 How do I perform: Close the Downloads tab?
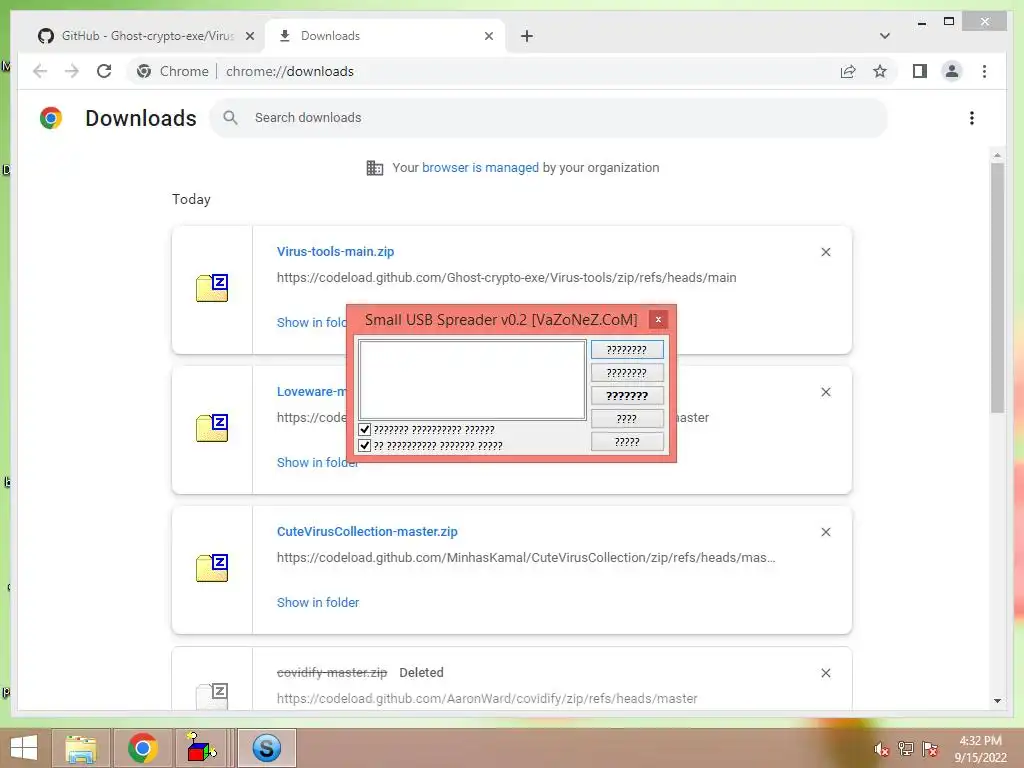click(488, 36)
